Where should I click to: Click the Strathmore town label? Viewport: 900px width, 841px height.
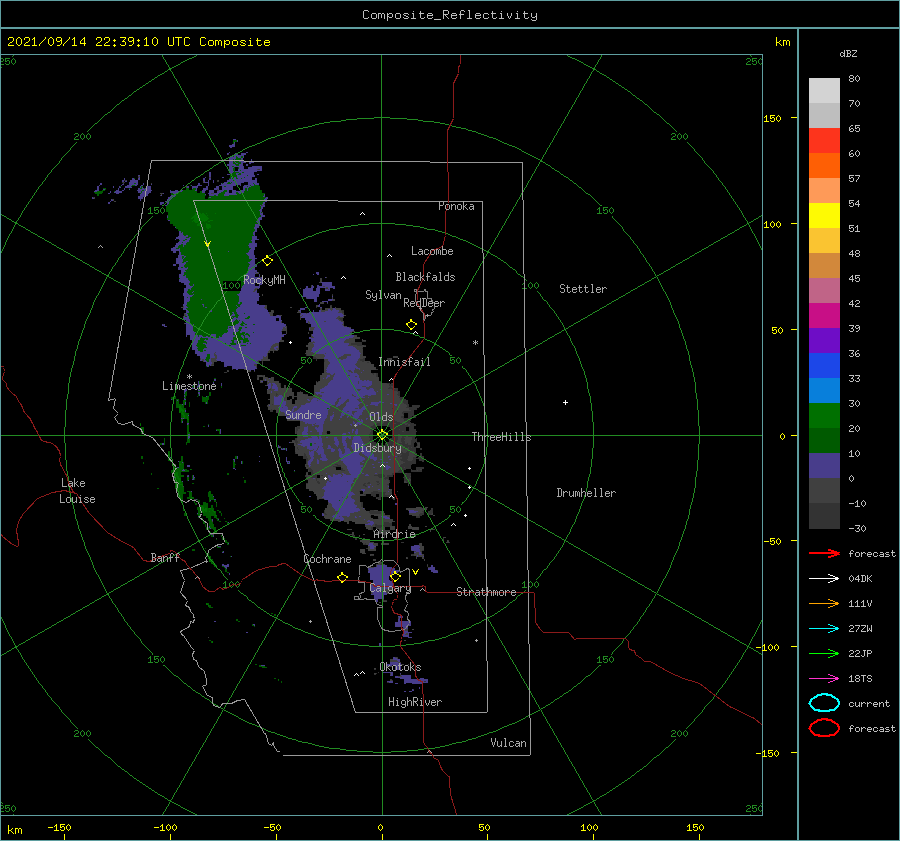pos(486,592)
